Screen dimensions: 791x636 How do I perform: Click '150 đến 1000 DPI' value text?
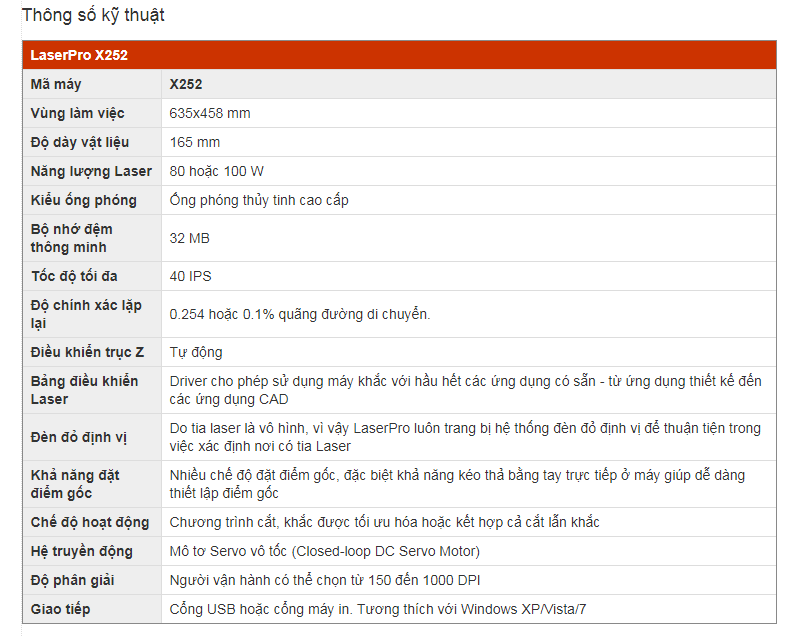(x=424, y=580)
